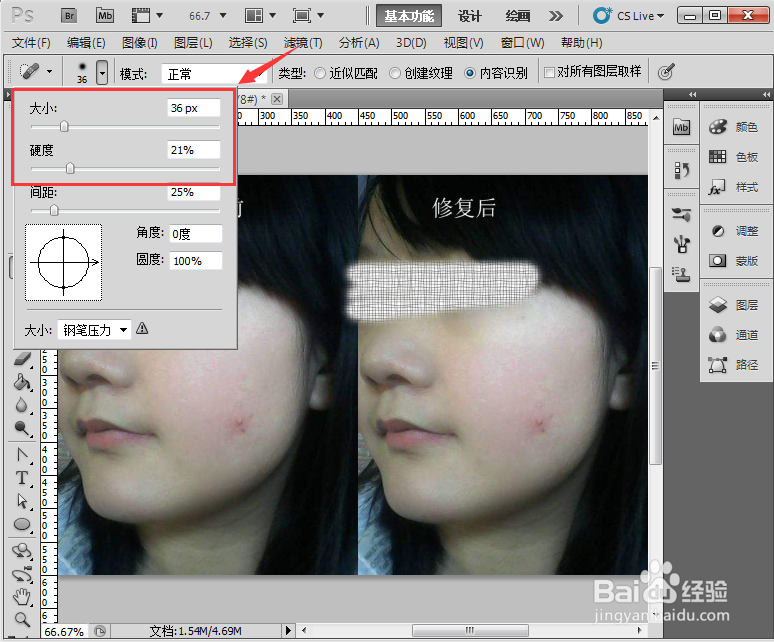This screenshot has height=642, width=774.
Task: Open the 滤镜(T) menu
Action: coord(303,43)
